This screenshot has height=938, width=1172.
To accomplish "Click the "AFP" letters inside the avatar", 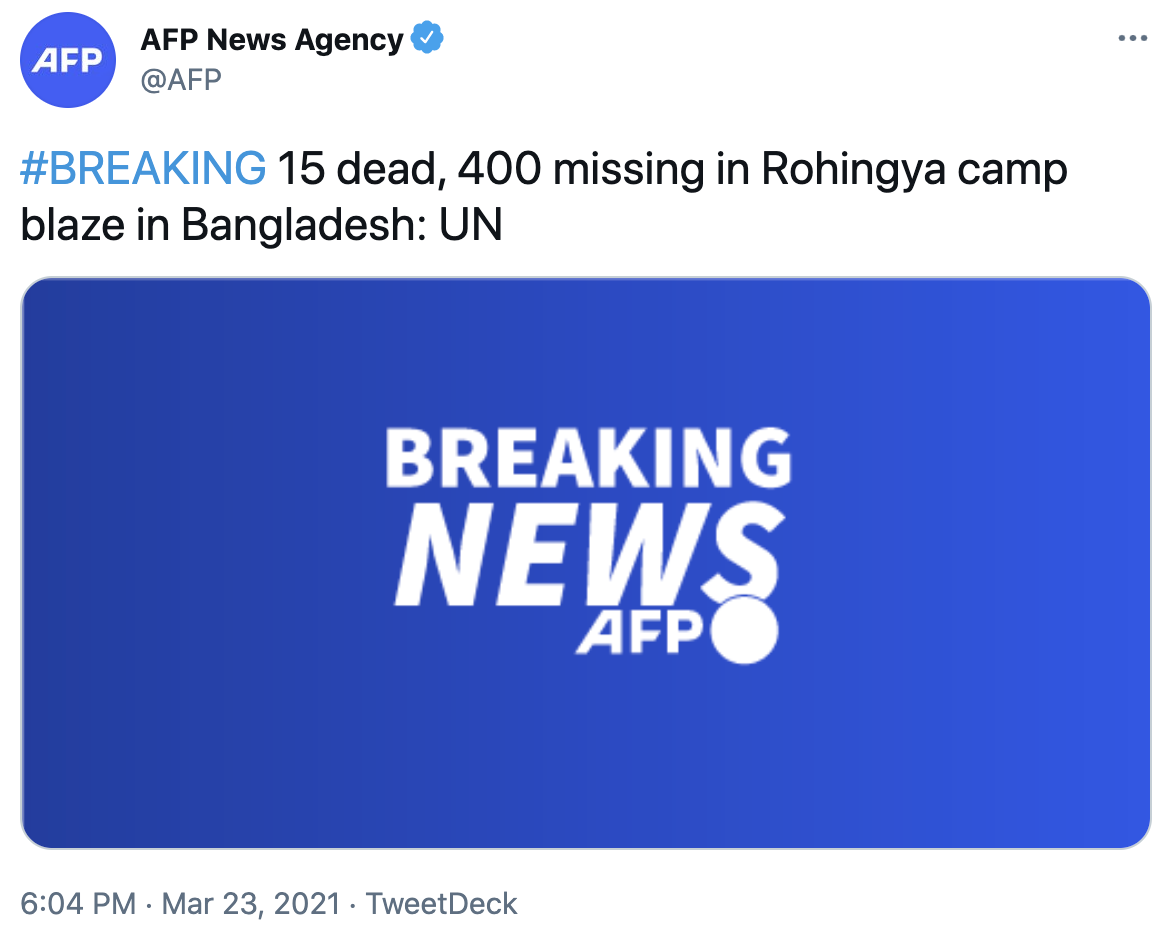I will coord(68,62).
